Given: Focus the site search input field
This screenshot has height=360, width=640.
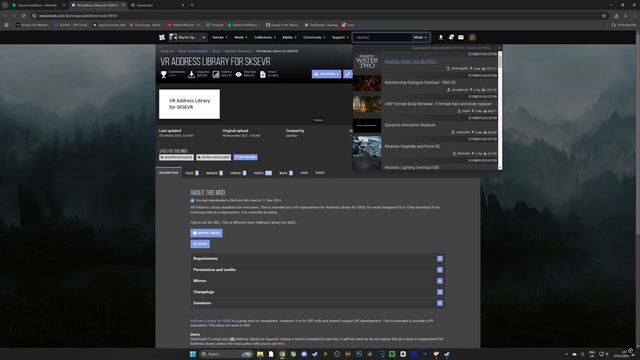Looking at the screenshot, I should 382,37.
